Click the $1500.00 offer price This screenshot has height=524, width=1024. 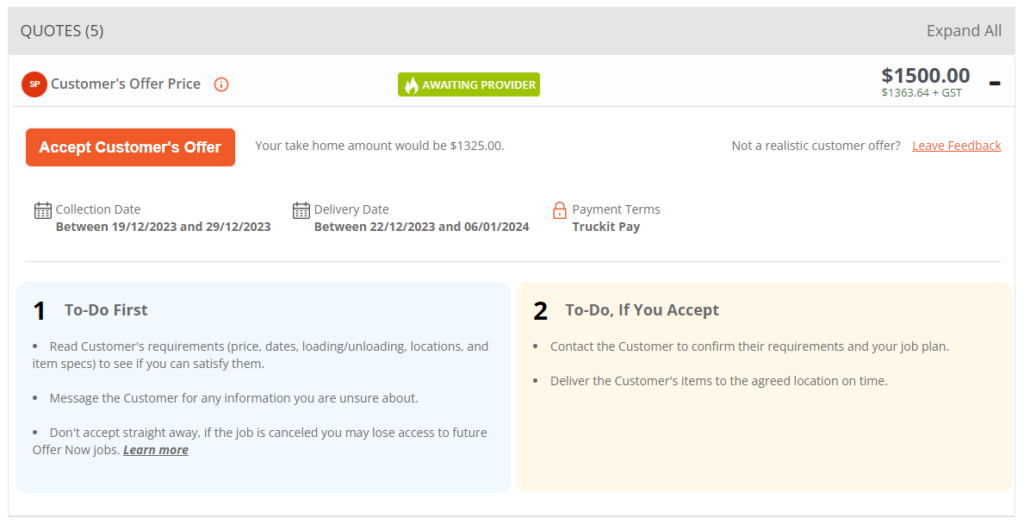coord(925,76)
